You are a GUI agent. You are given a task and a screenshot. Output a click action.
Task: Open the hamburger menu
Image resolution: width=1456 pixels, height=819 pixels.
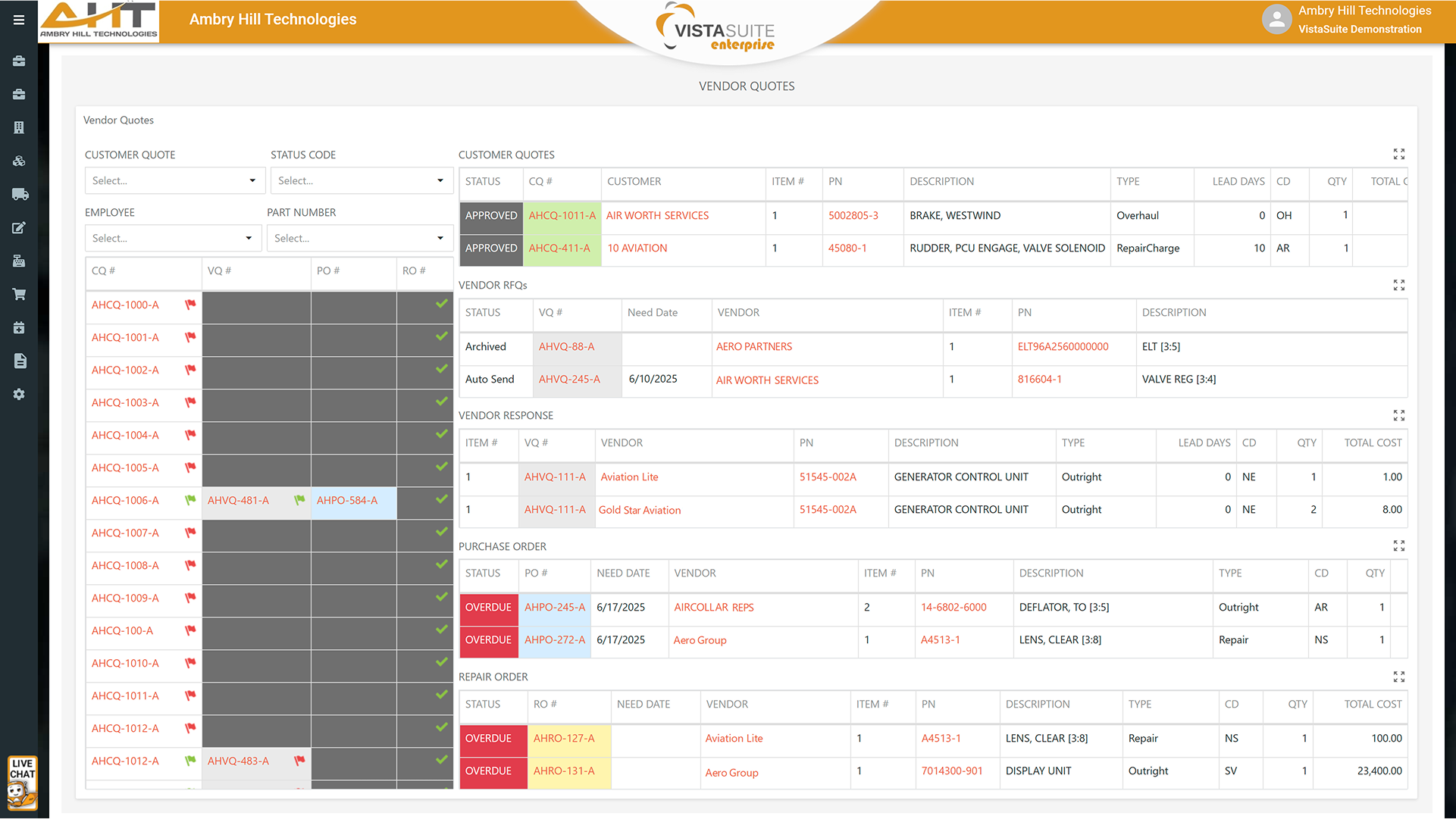point(19,20)
